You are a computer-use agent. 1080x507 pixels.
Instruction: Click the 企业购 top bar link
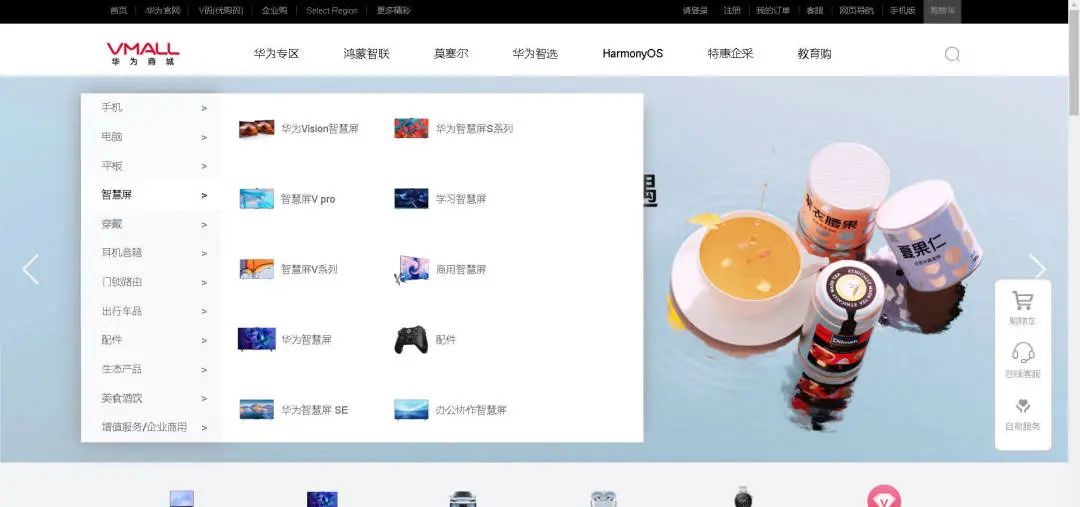(274, 11)
